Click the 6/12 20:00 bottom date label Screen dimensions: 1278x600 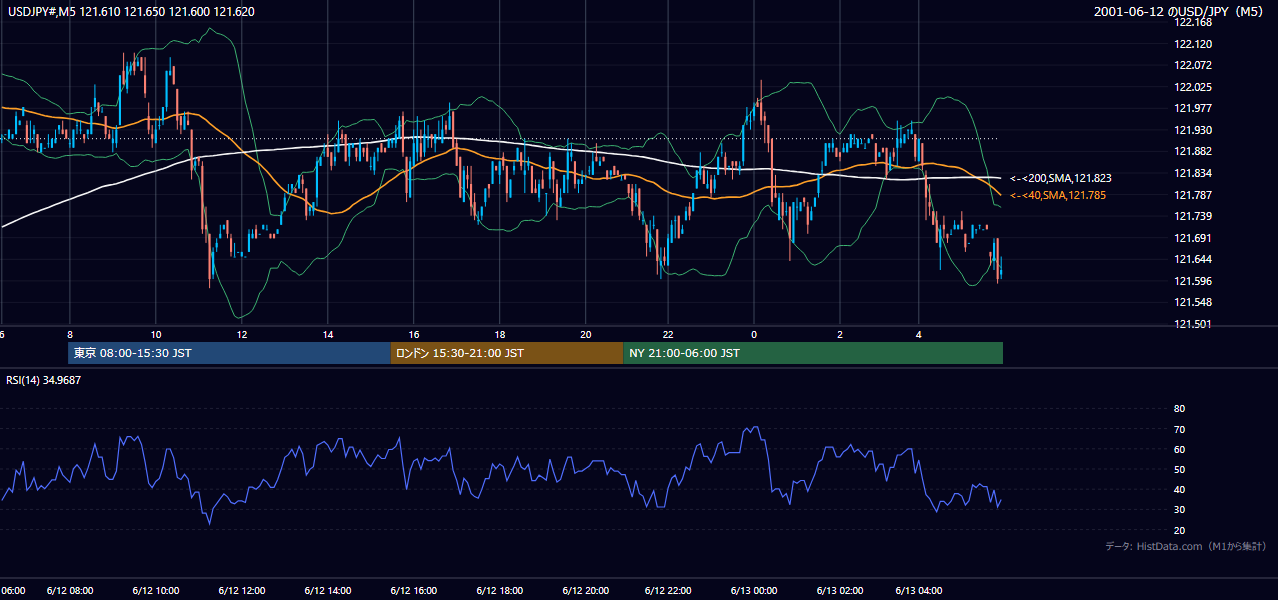(x=586, y=591)
